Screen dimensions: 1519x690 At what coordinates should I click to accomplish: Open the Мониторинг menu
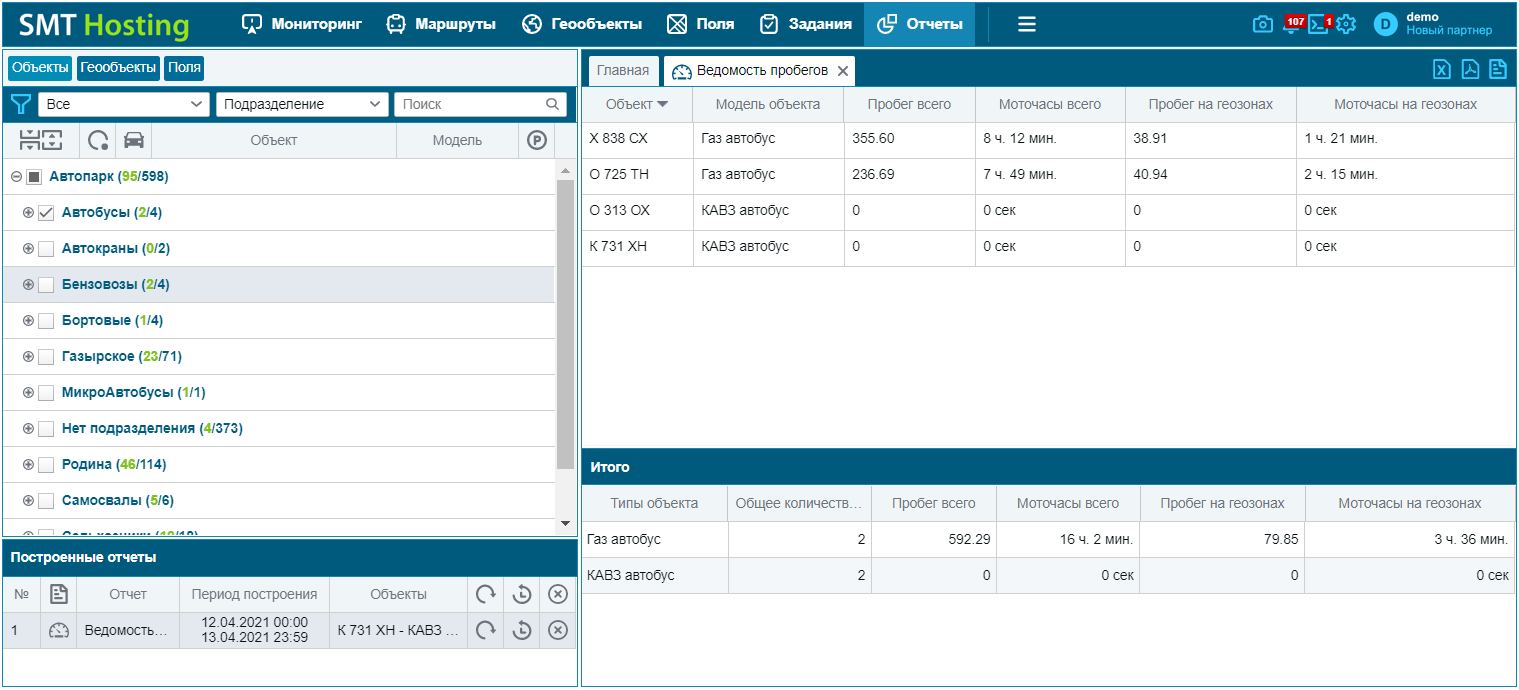pyautogui.click(x=302, y=24)
